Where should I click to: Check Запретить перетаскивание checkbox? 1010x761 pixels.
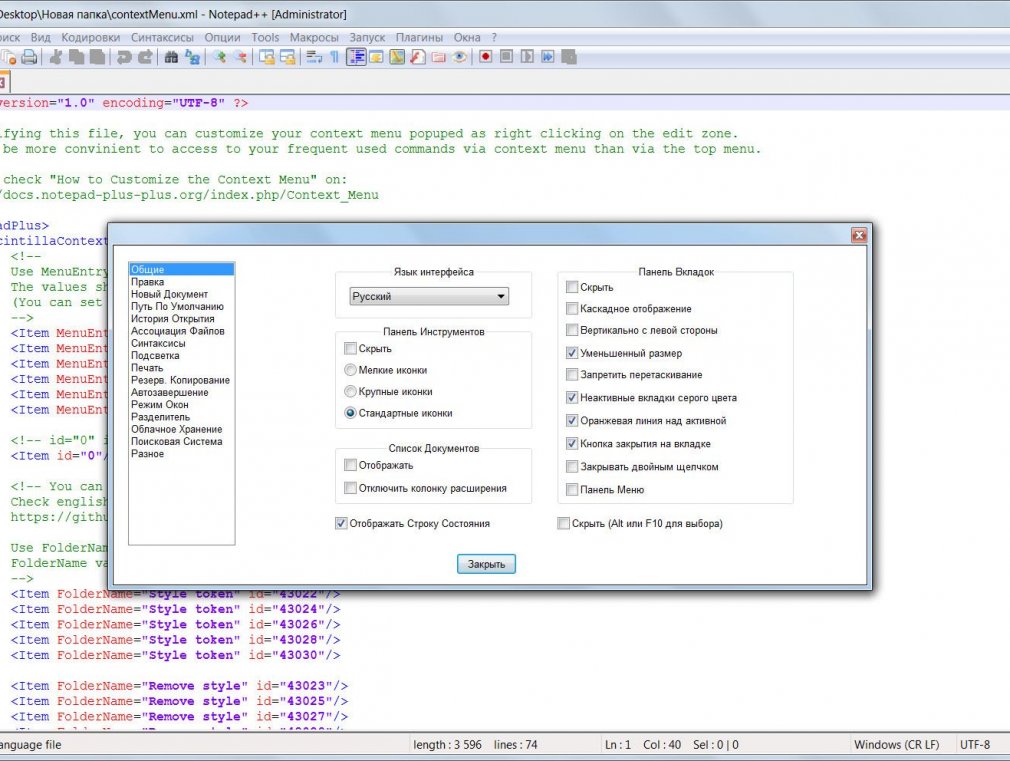572,374
